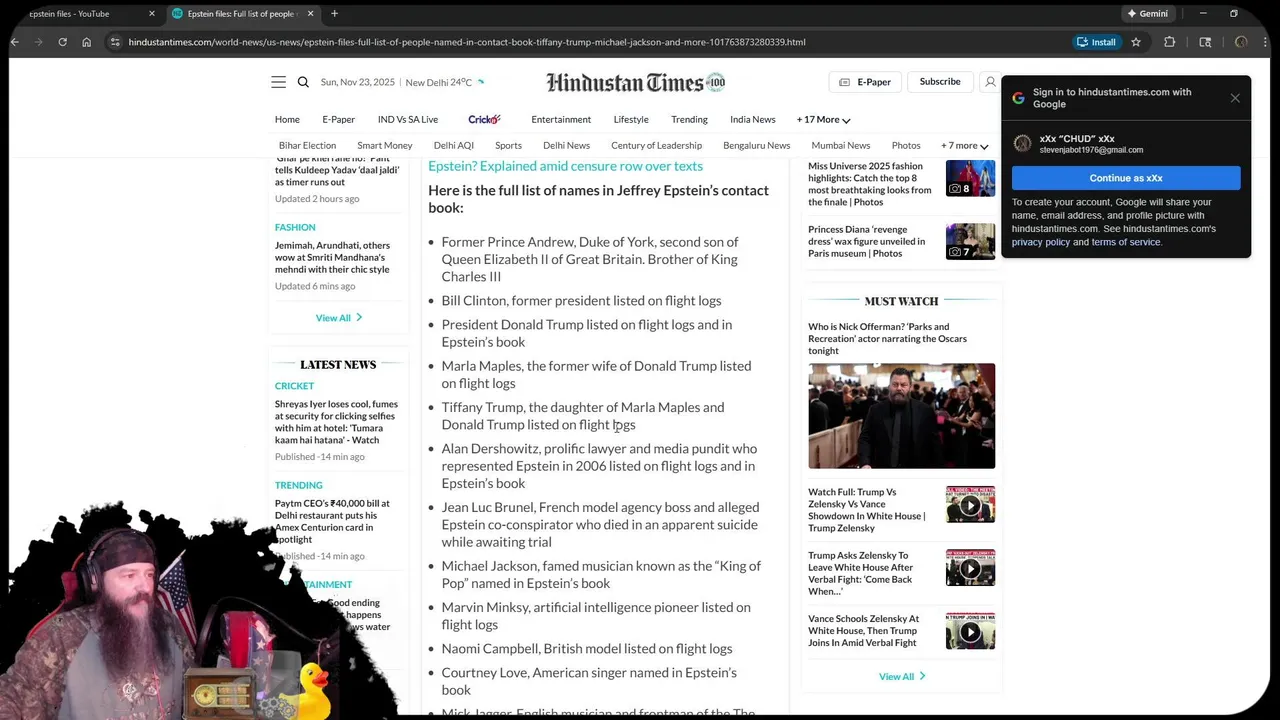Open IND Vs SA Live section

pyautogui.click(x=408, y=119)
